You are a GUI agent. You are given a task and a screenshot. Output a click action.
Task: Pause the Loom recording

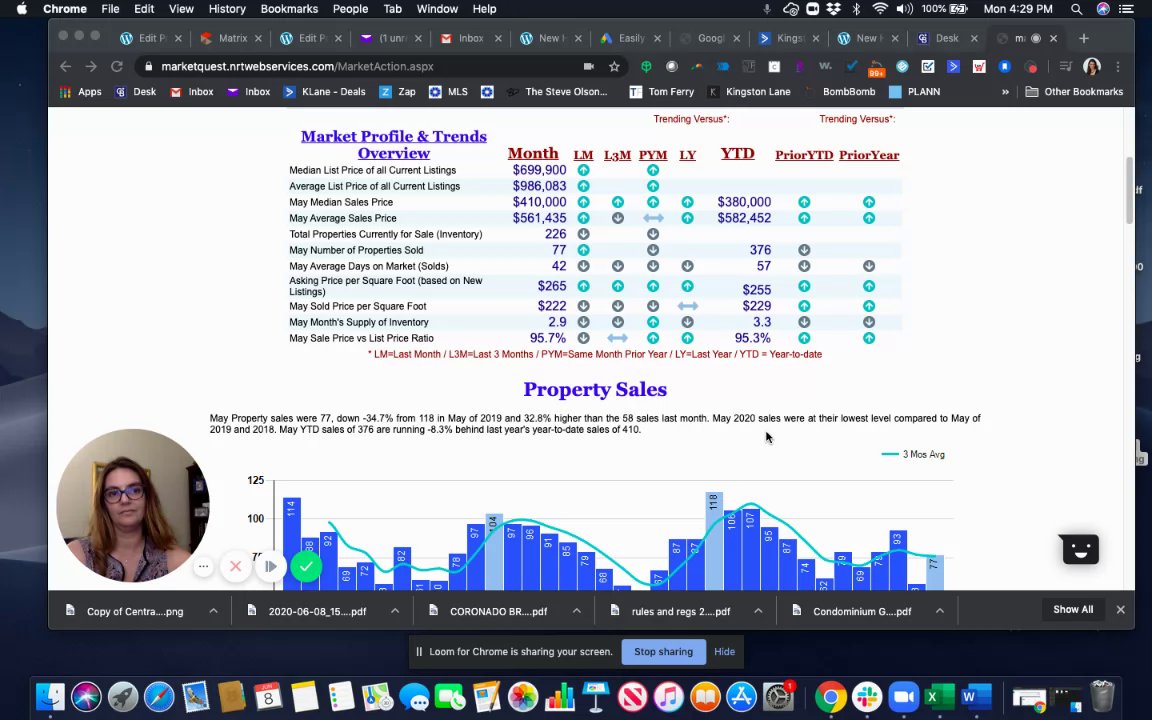click(x=270, y=566)
